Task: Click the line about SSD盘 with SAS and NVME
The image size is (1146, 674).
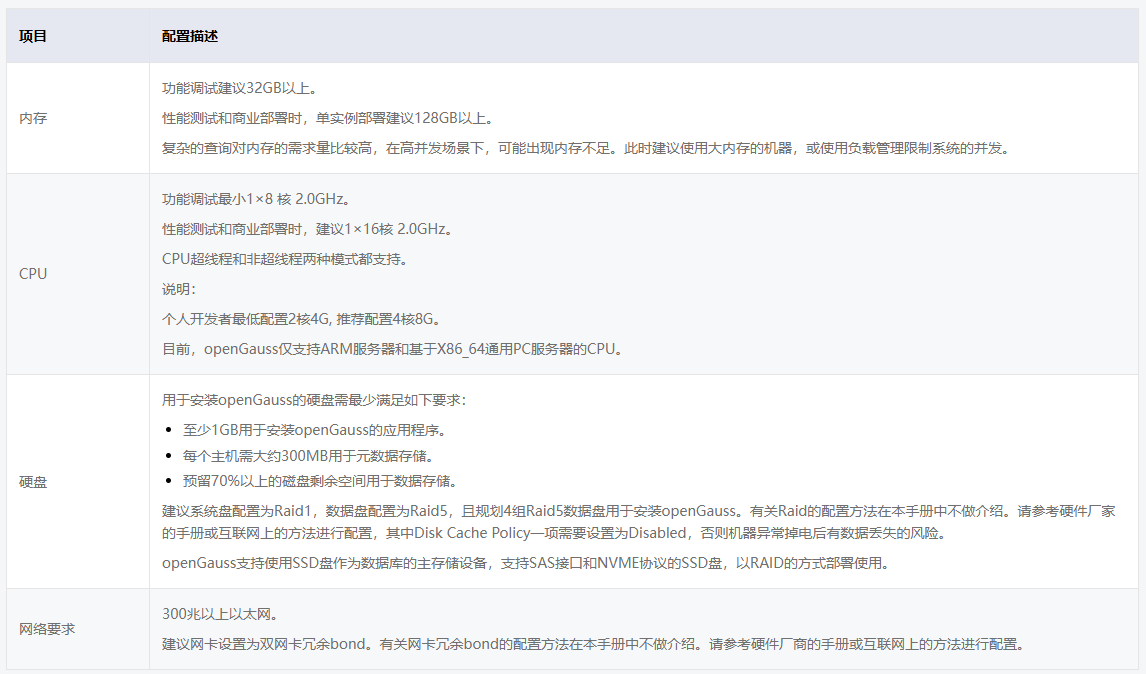Action: pyautogui.click(x=526, y=563)
